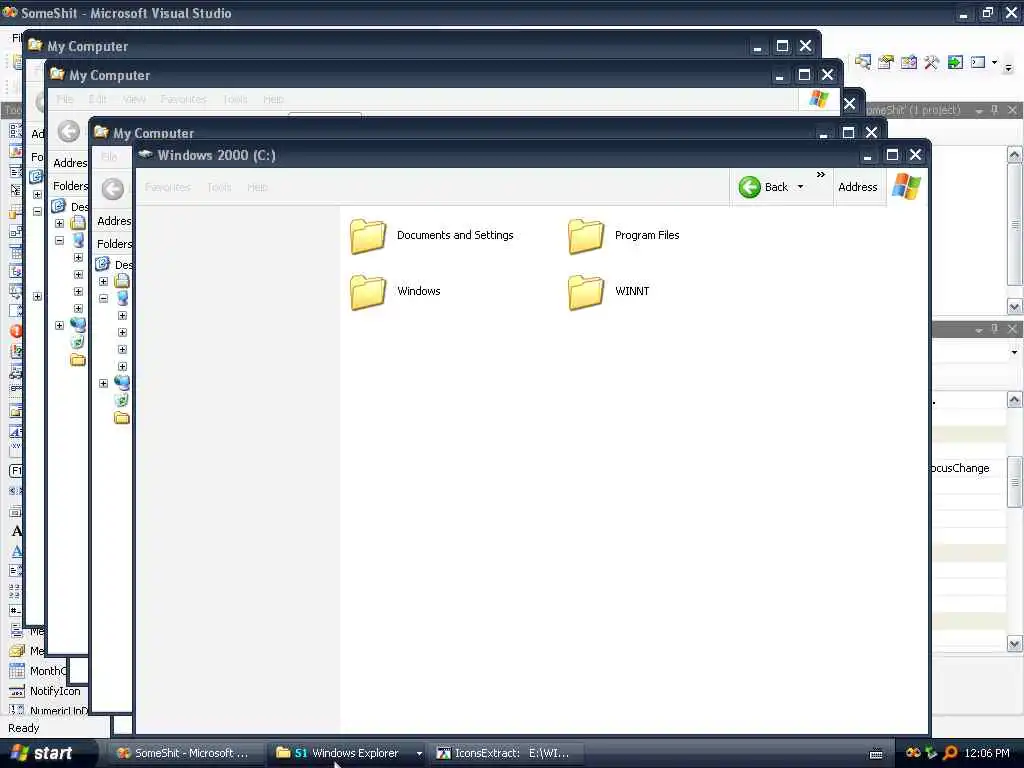Open the Program Files folder
This screenshot has width=1024, height=768.
pos(624,236)
